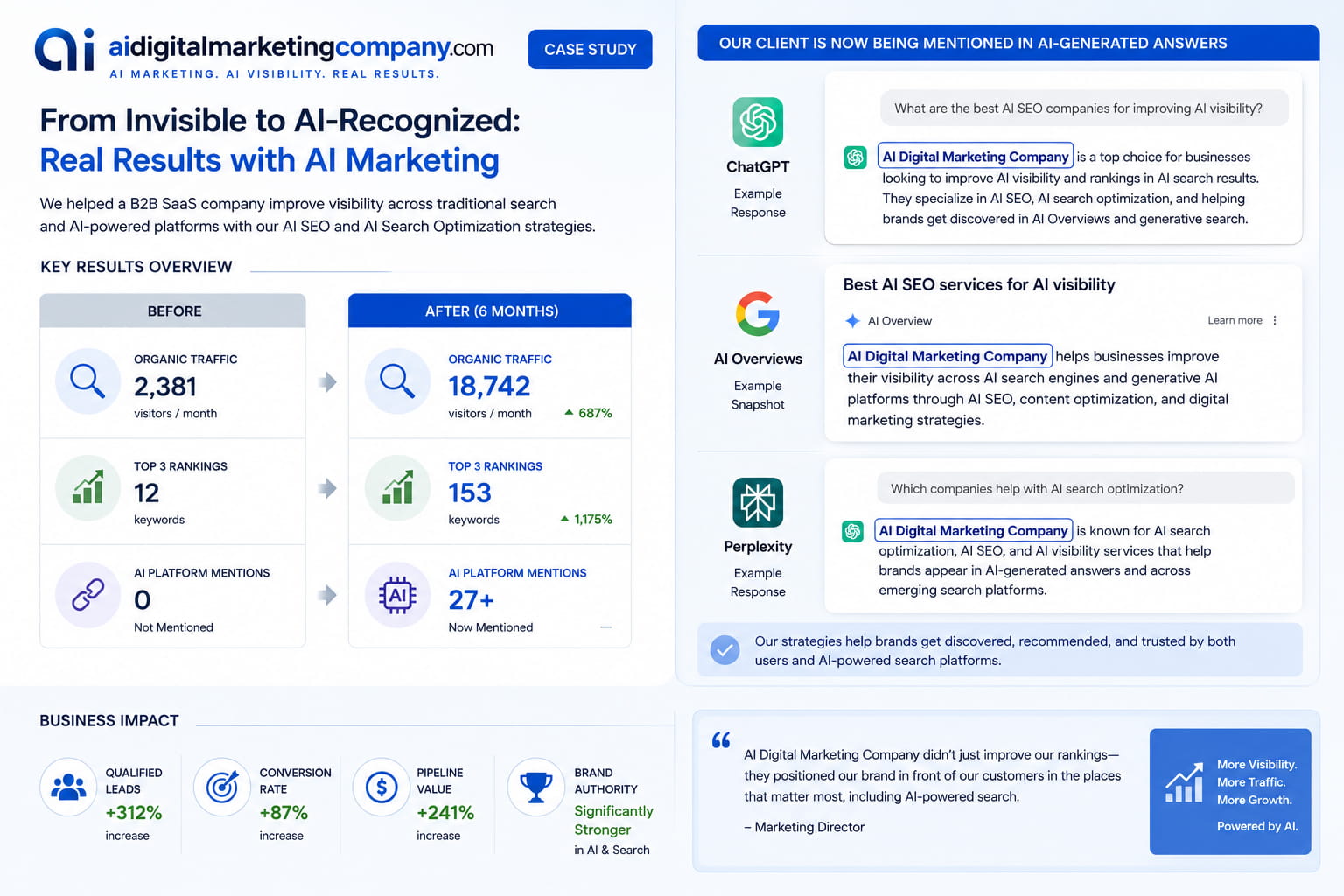Click the AI chip icon beside 27+
Viewport: 1344px width, 896px height.
tap(397, 595)
